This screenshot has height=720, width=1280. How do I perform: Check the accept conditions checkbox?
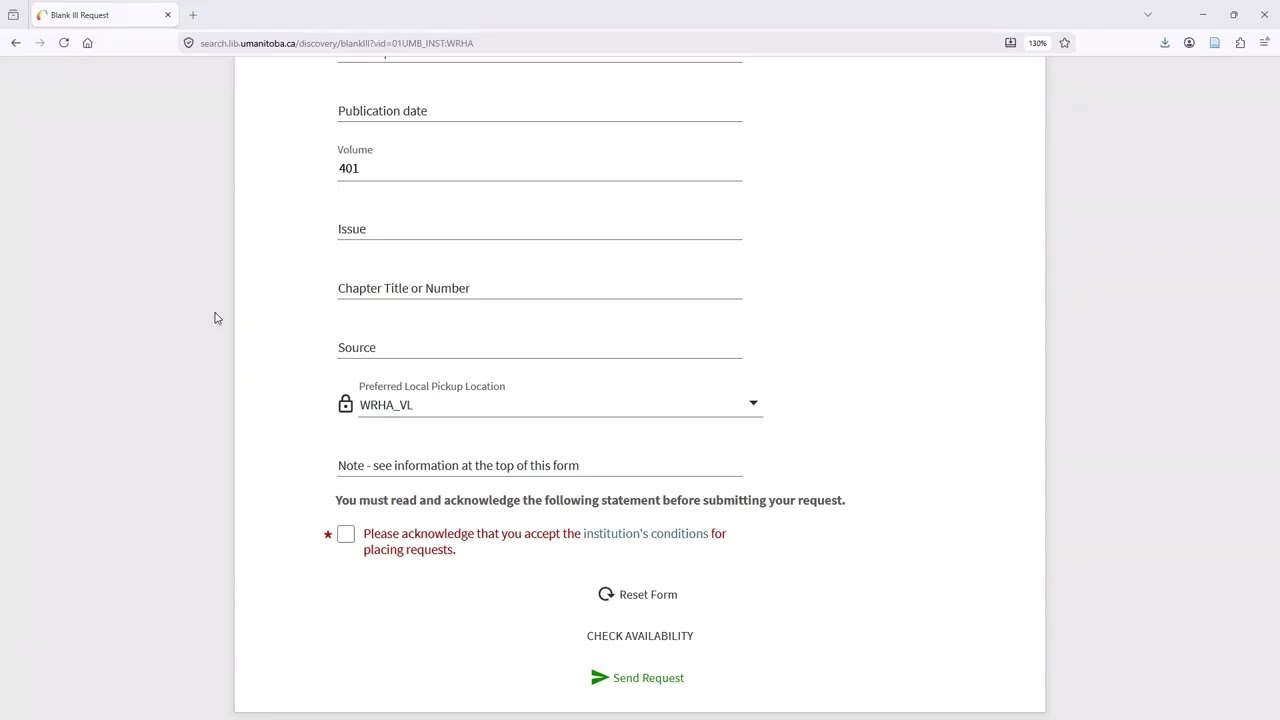coord(346,534)
